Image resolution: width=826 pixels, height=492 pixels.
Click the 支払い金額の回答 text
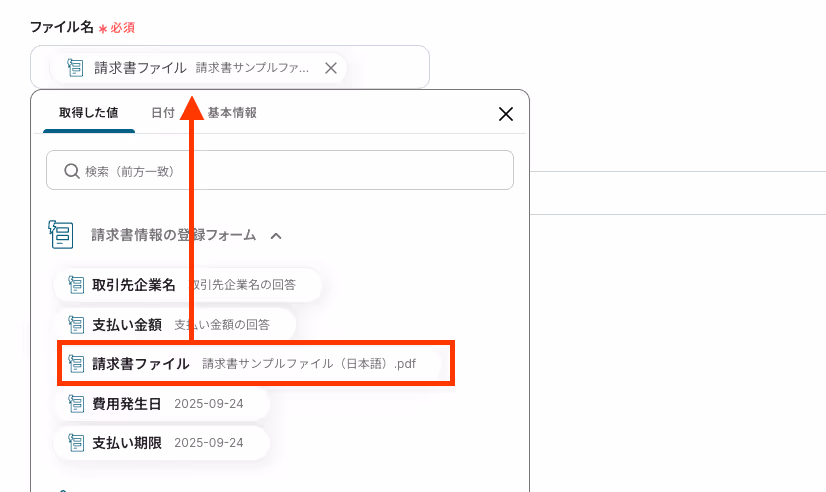[222, 325]
